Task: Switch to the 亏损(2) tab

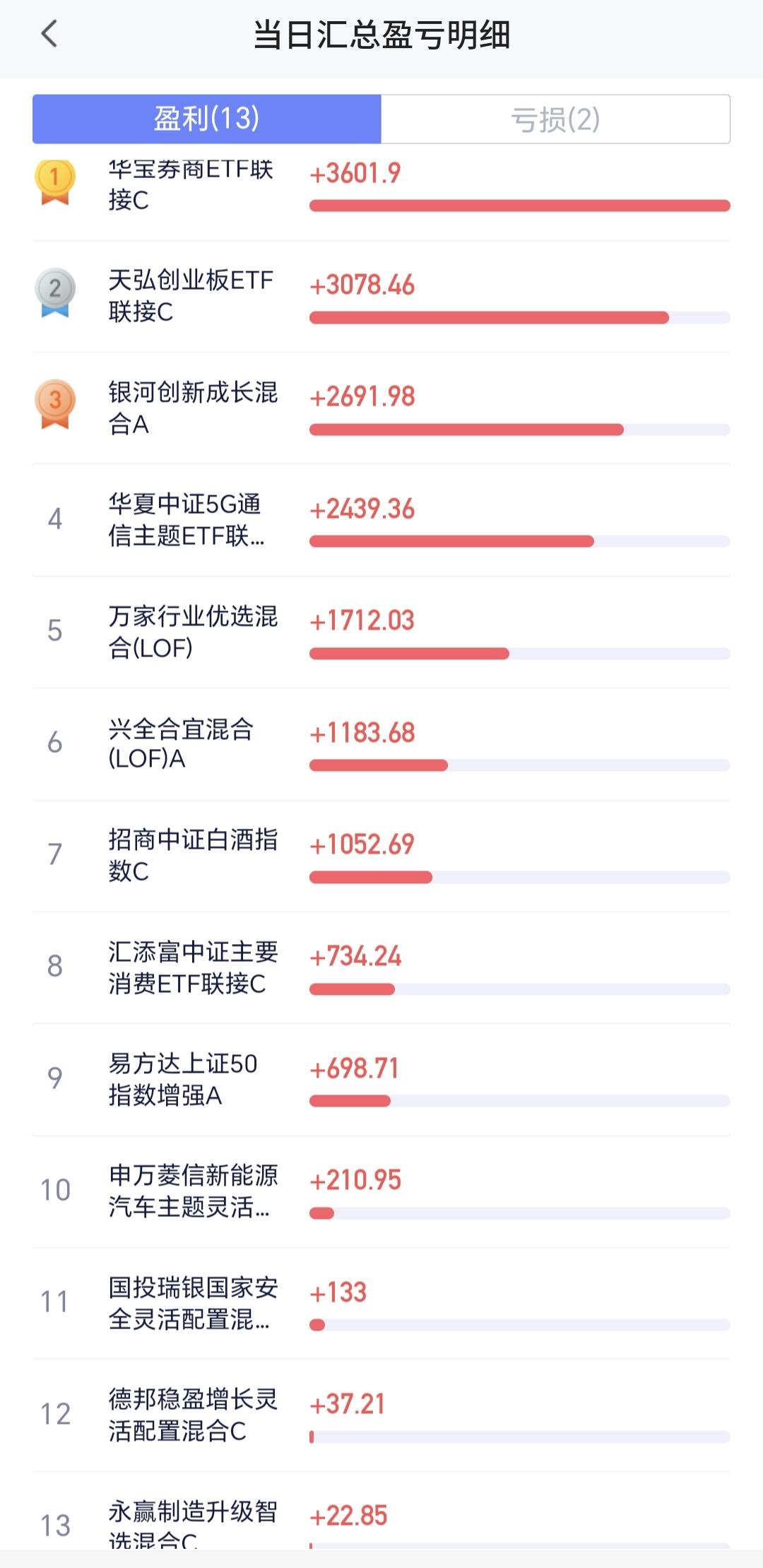Action: click(555, 119)
